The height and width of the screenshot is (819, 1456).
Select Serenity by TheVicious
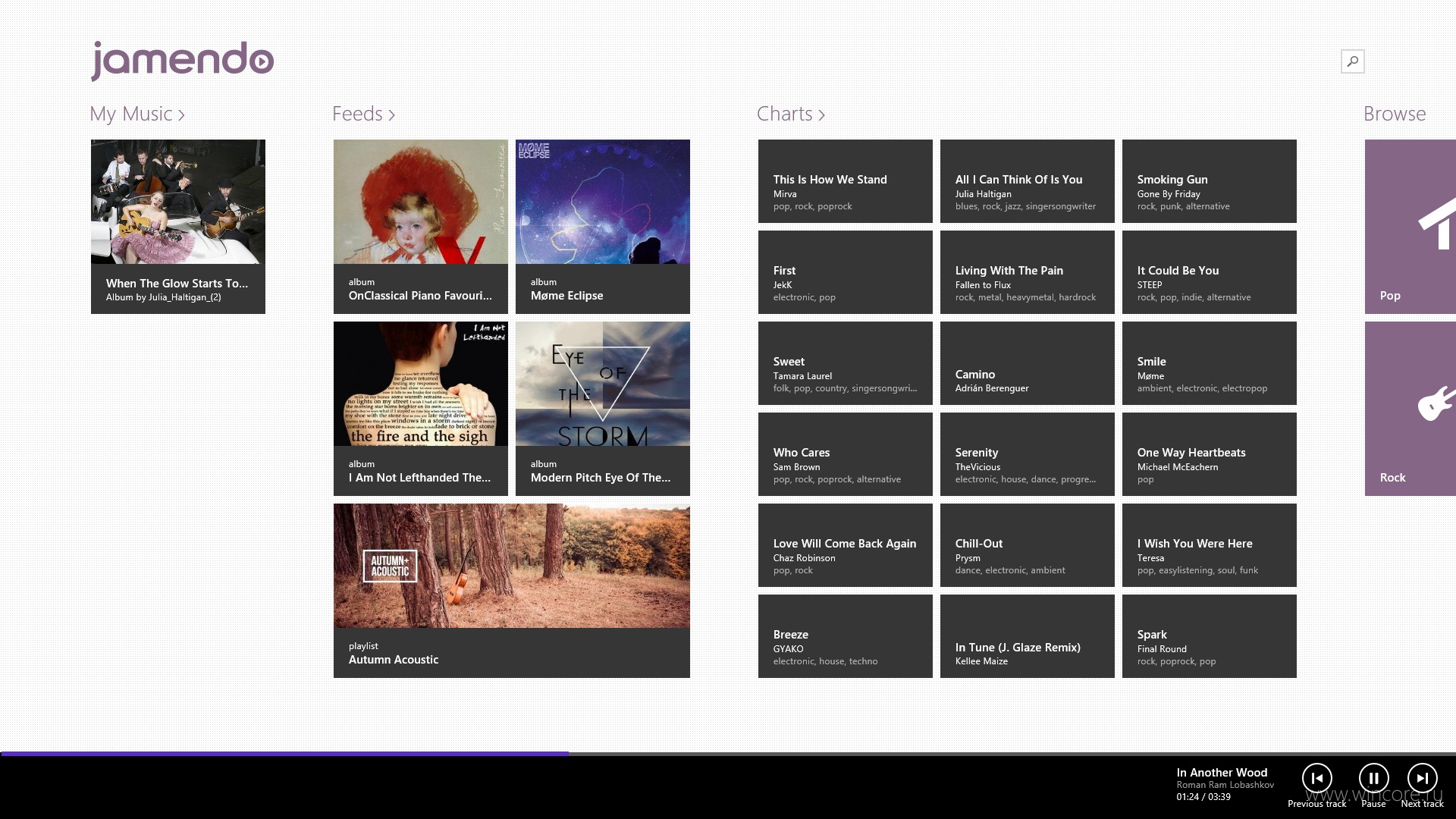(1028, 454)
